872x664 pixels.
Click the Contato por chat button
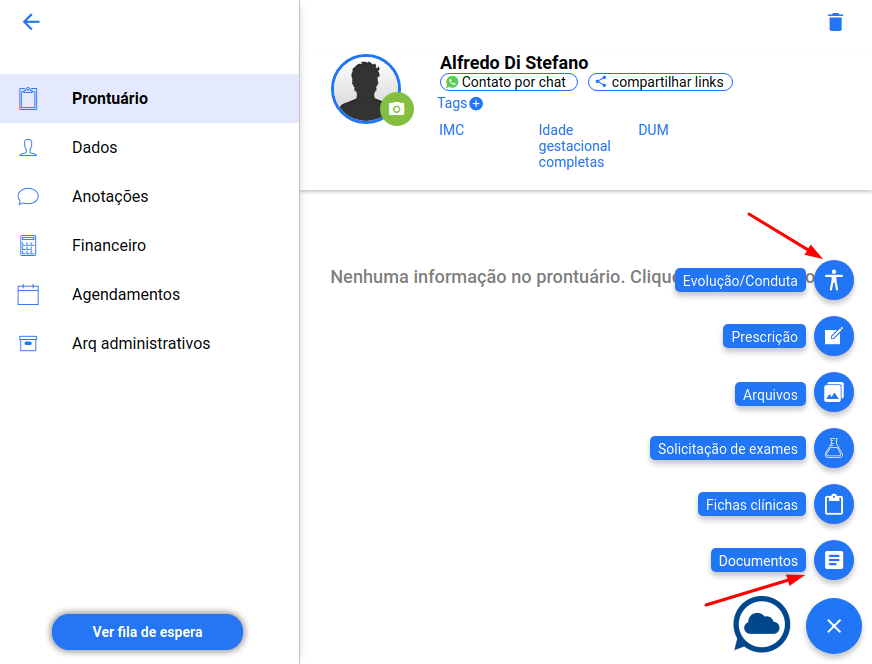[509, 82]
